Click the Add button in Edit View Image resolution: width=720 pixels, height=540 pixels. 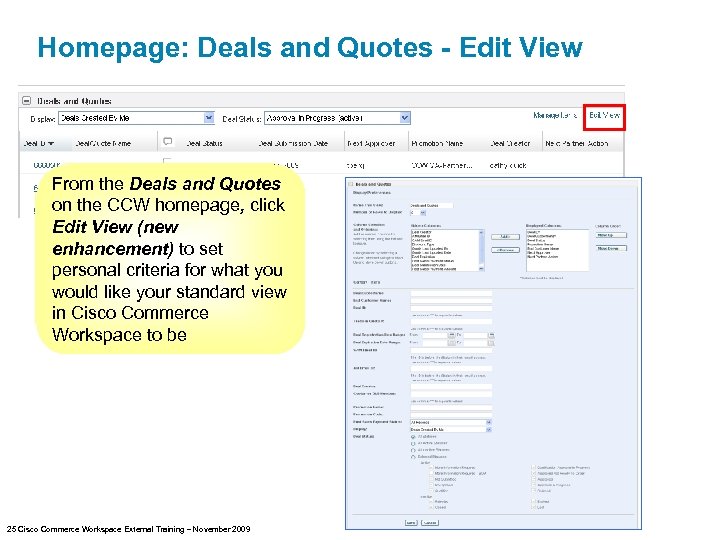coord(505,237)
